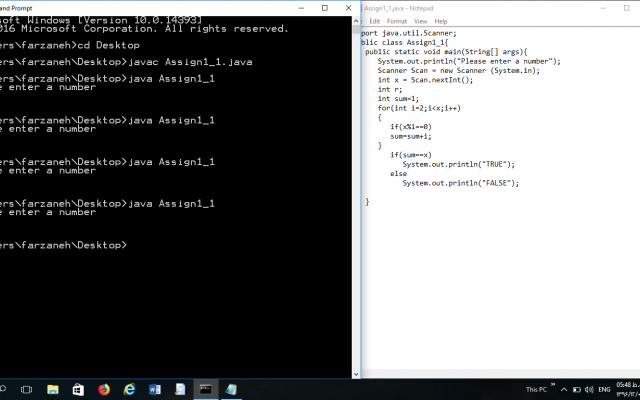Click the battery icon in the system tray
This screenshot has height=400, width=640.
[577, 390]
